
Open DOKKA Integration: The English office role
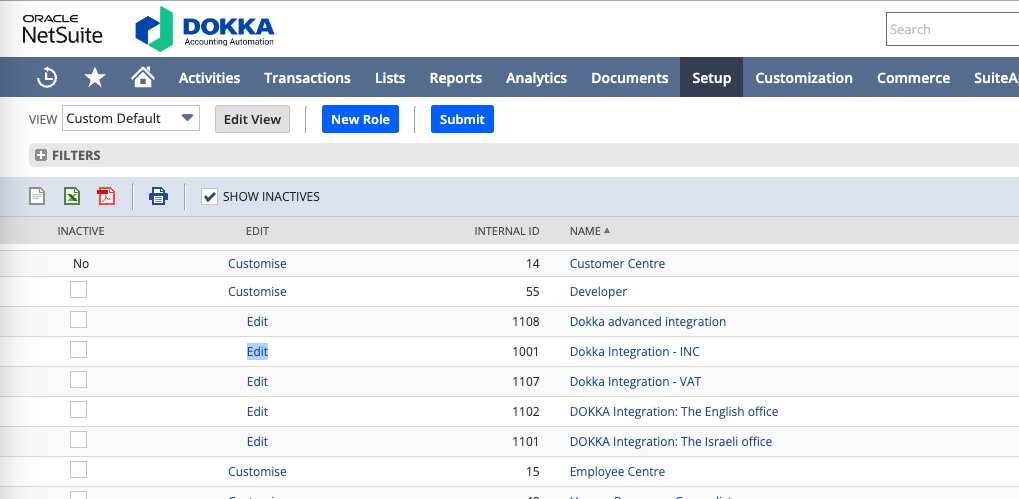pos(674,411)
